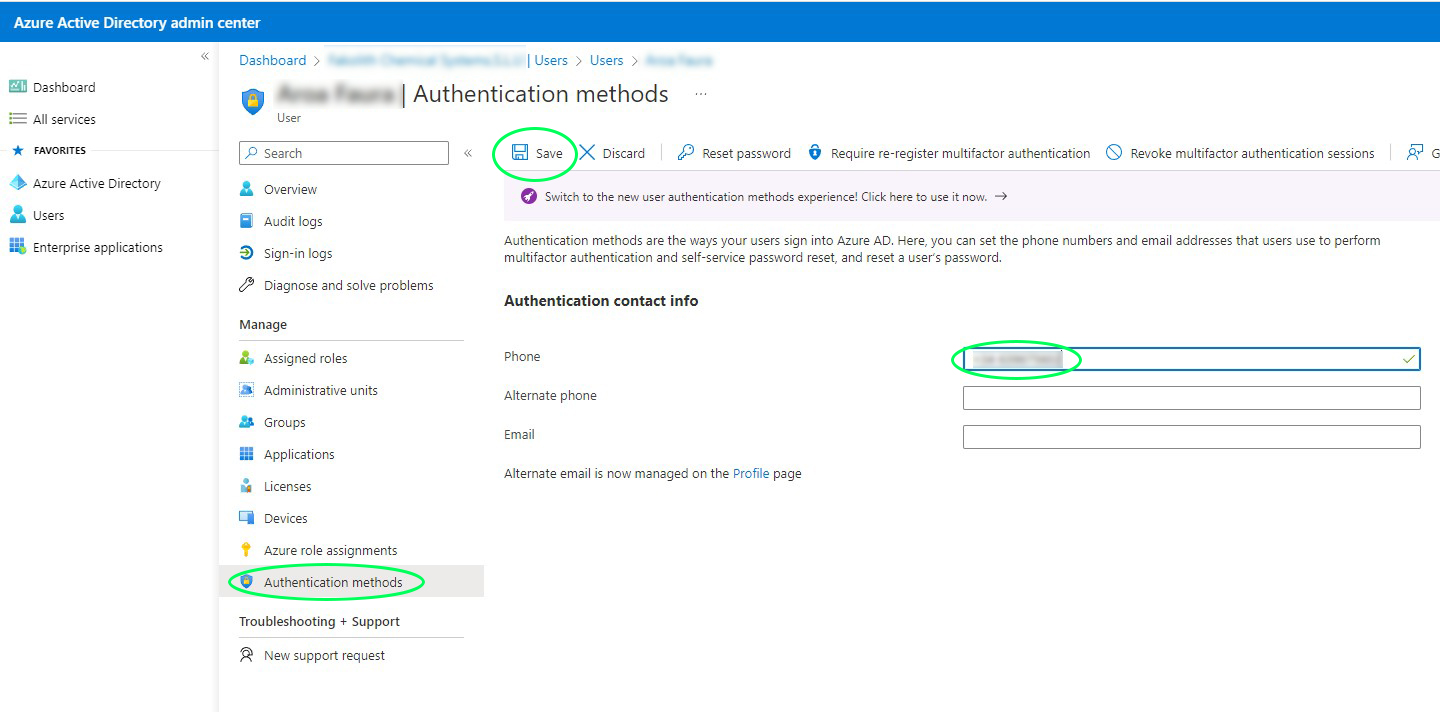The height and width of the screenshot is (712, 1440).
Task: Click Reset password in the toolbar
Action: [x=734, y=153]
